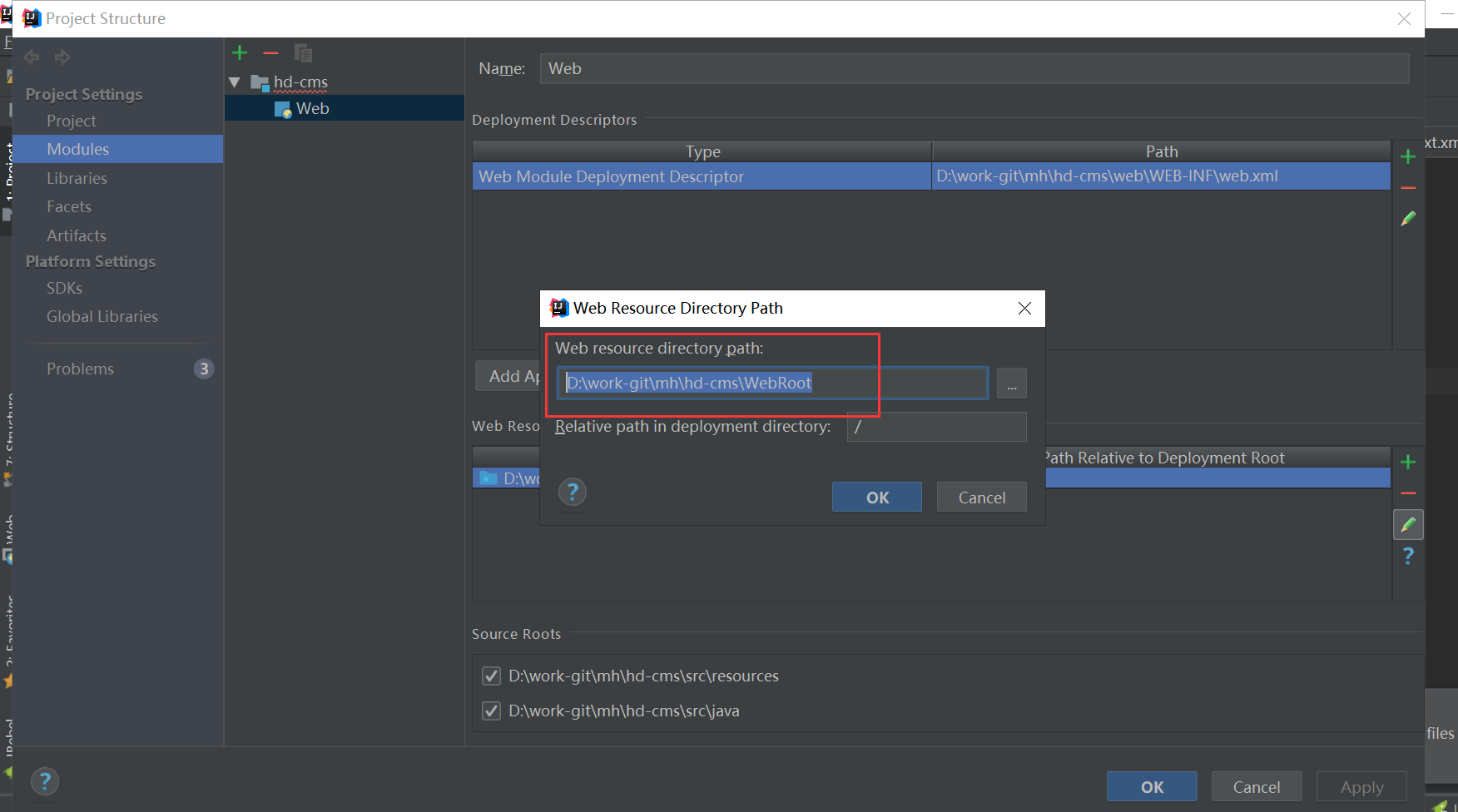The image size is (1458, 812).
Task: Click the back navigation arrow in sidebar
Action: point(32,57)
